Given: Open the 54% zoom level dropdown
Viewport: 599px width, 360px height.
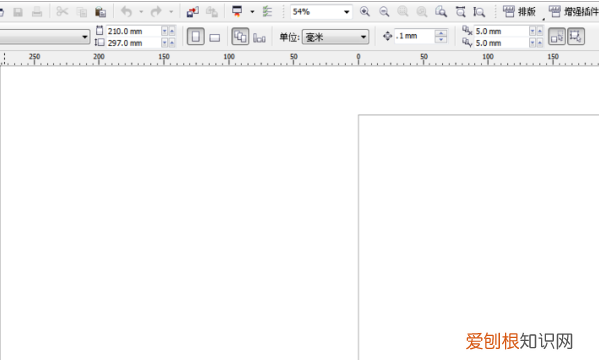Looking at the screenshot, I should point(321,12).
